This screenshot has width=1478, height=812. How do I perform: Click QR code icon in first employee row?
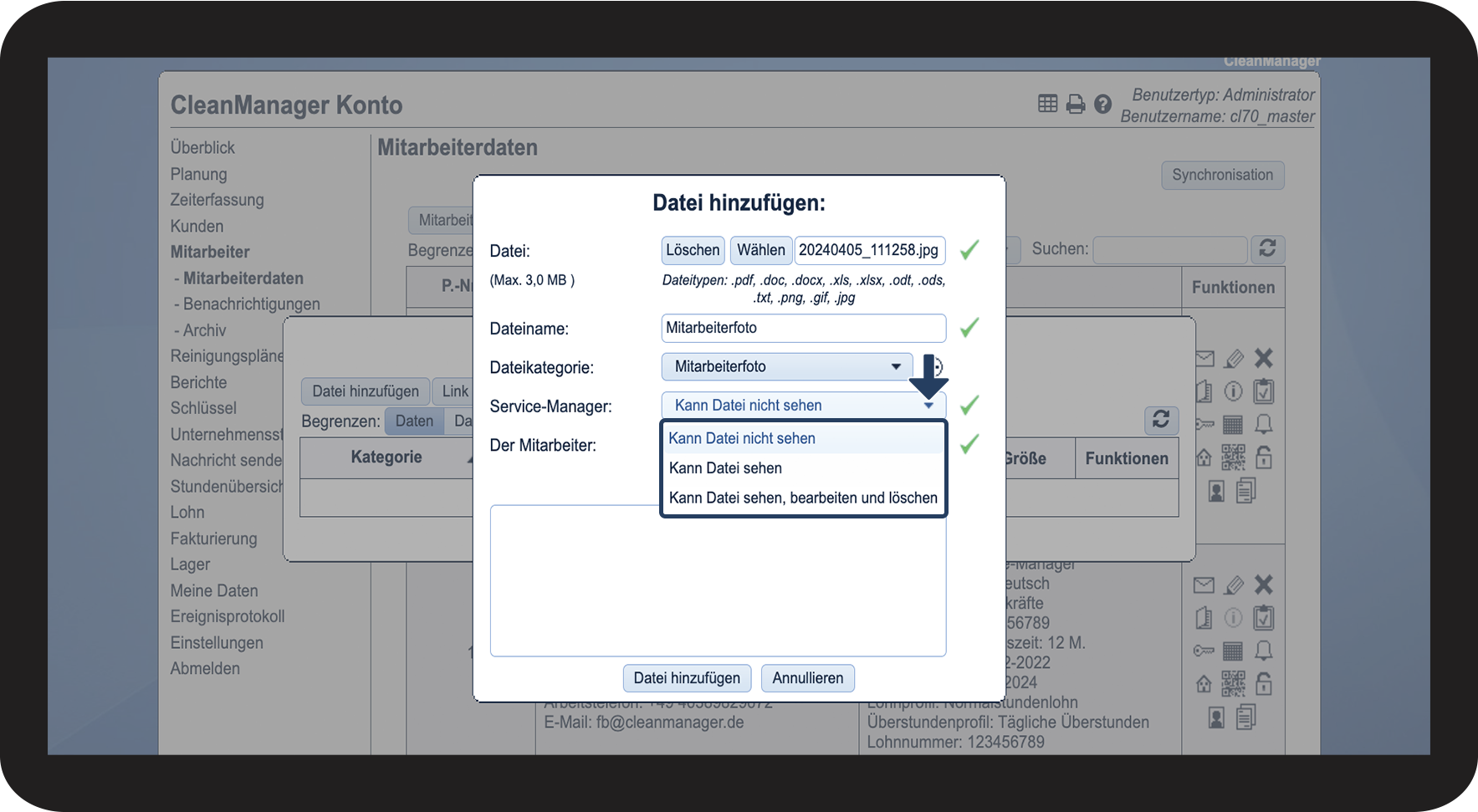click(1233, 457)
